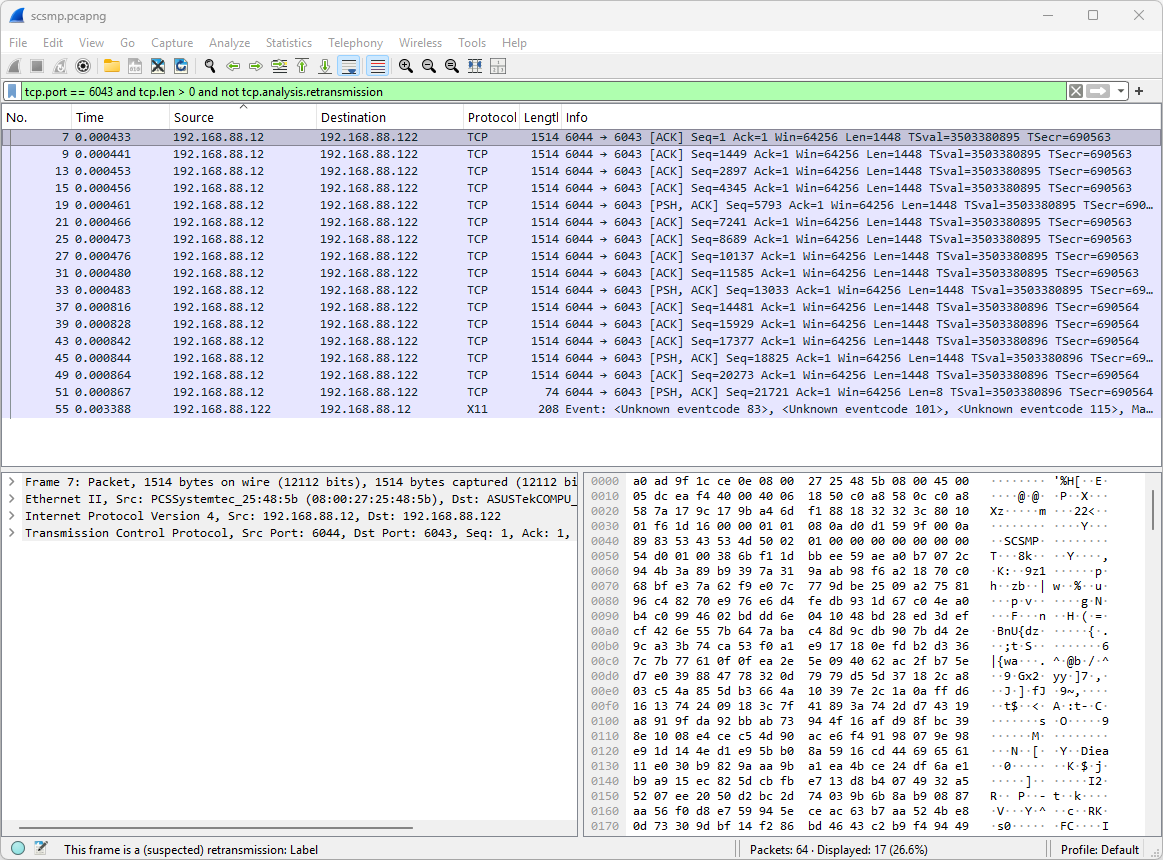Click the restart capture icon
The width and height of the screenshot is (1163, 860).
(60, 66)
